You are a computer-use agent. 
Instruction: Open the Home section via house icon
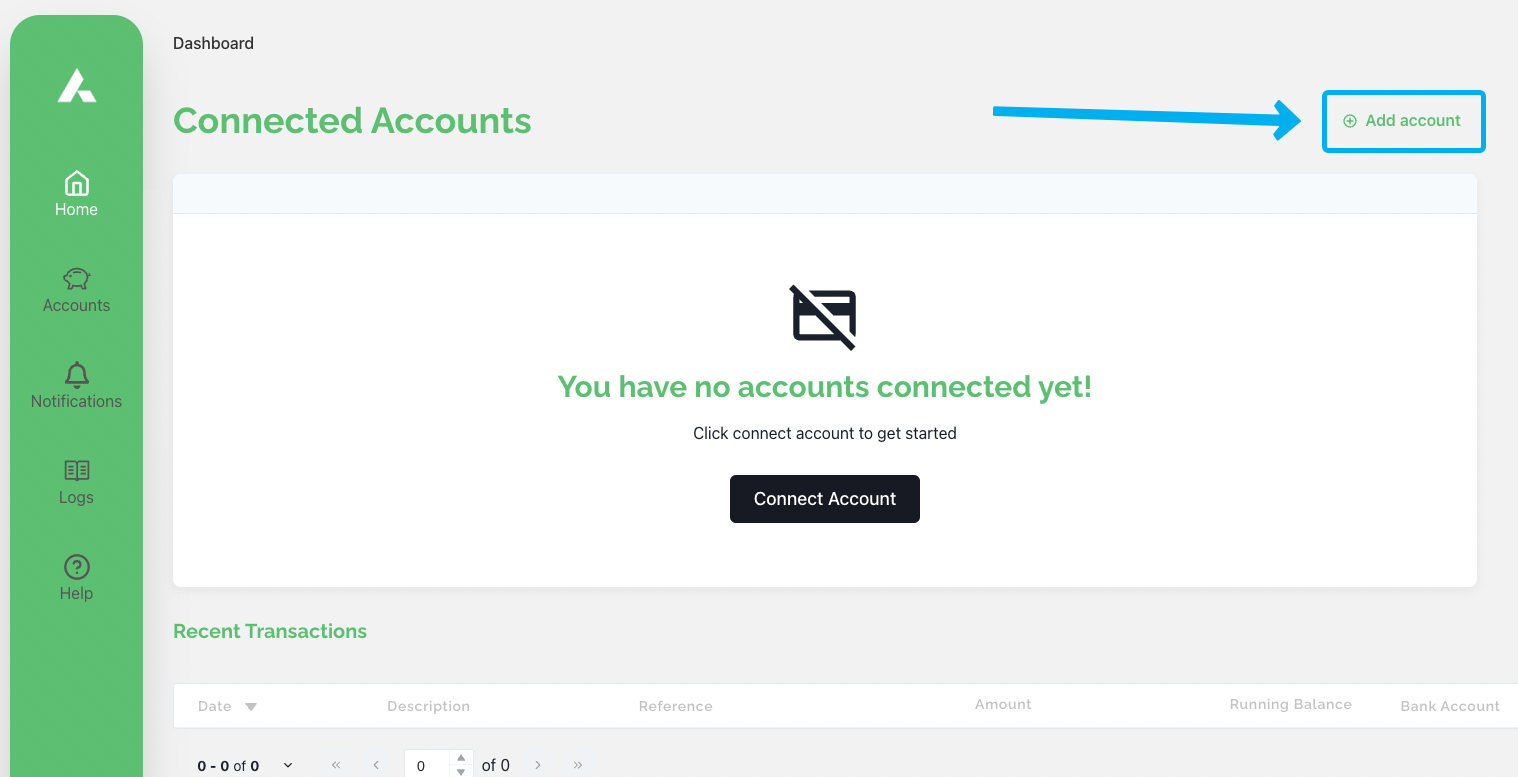point(76,183)
